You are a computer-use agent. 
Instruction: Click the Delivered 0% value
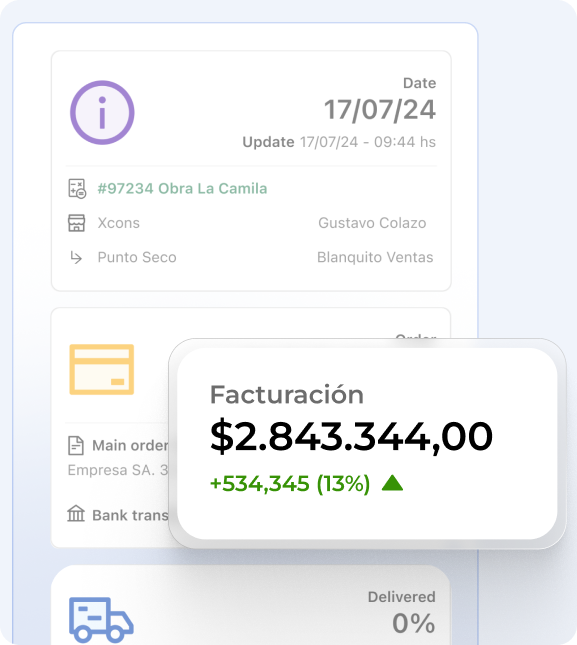pos(414,624)
